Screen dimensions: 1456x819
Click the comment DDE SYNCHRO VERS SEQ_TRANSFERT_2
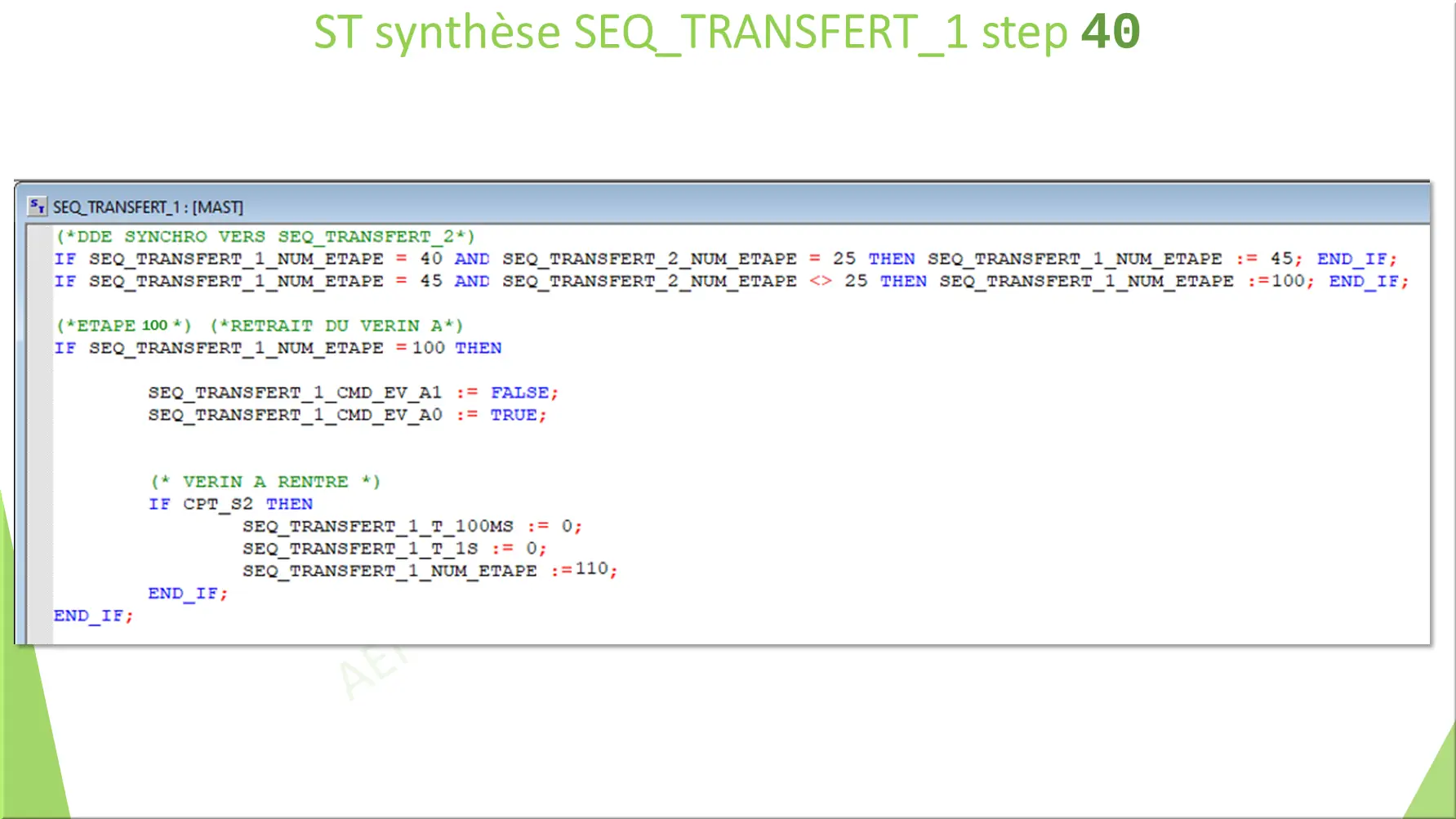[x=265, y=237]
